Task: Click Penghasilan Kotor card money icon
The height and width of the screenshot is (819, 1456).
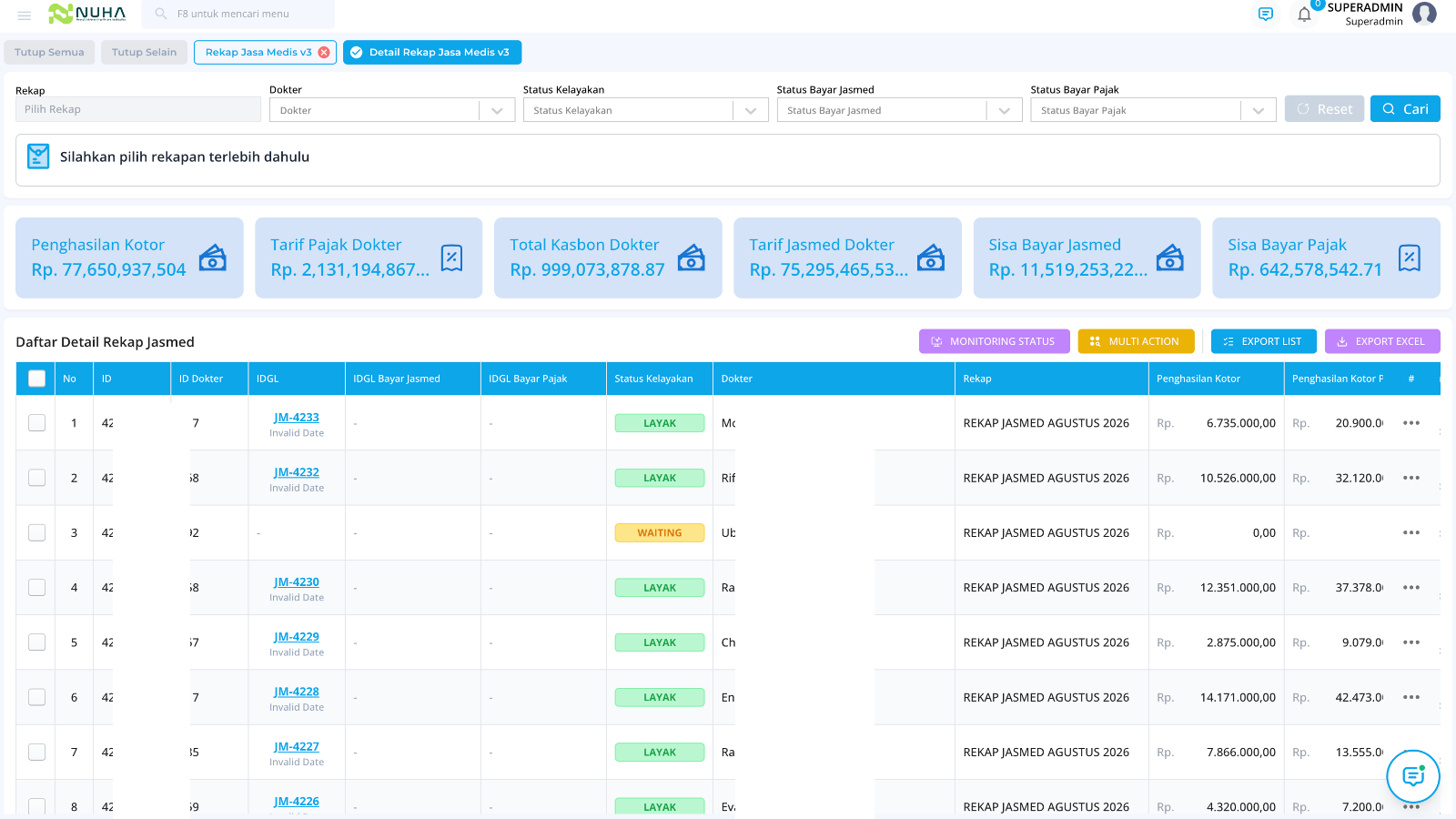Action: pyautogui.click(x=213, y=258)
